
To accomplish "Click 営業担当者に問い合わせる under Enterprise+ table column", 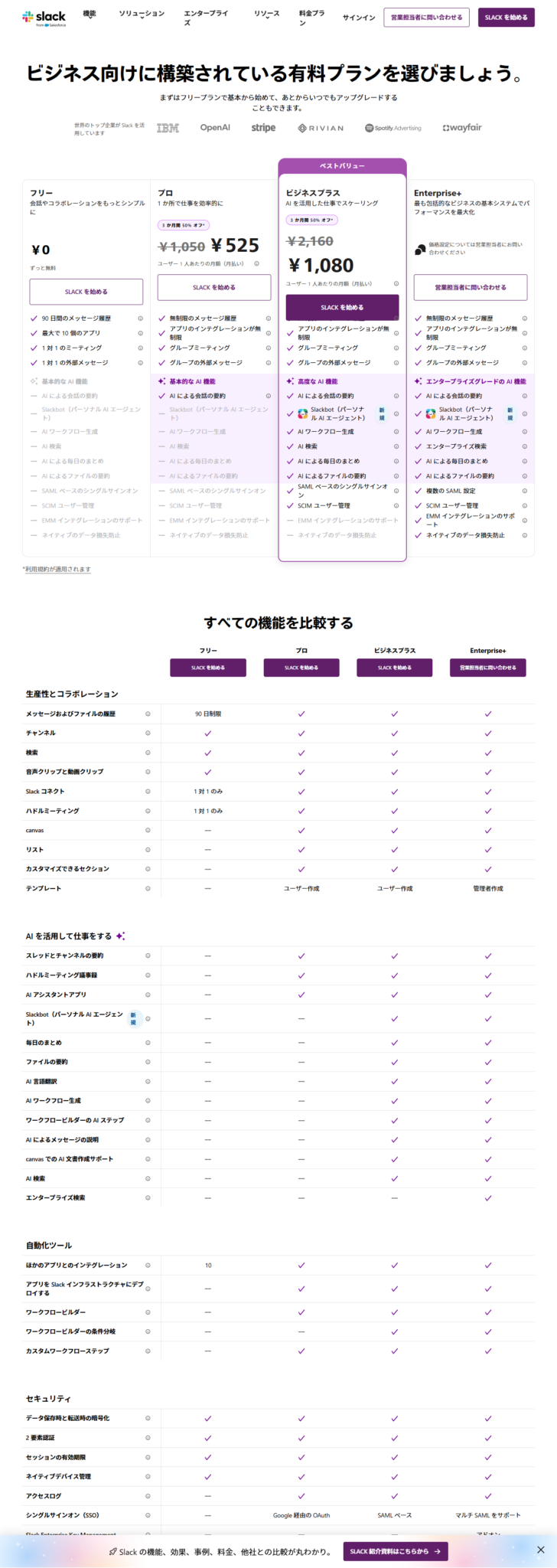I will click(x=488, y=668).
